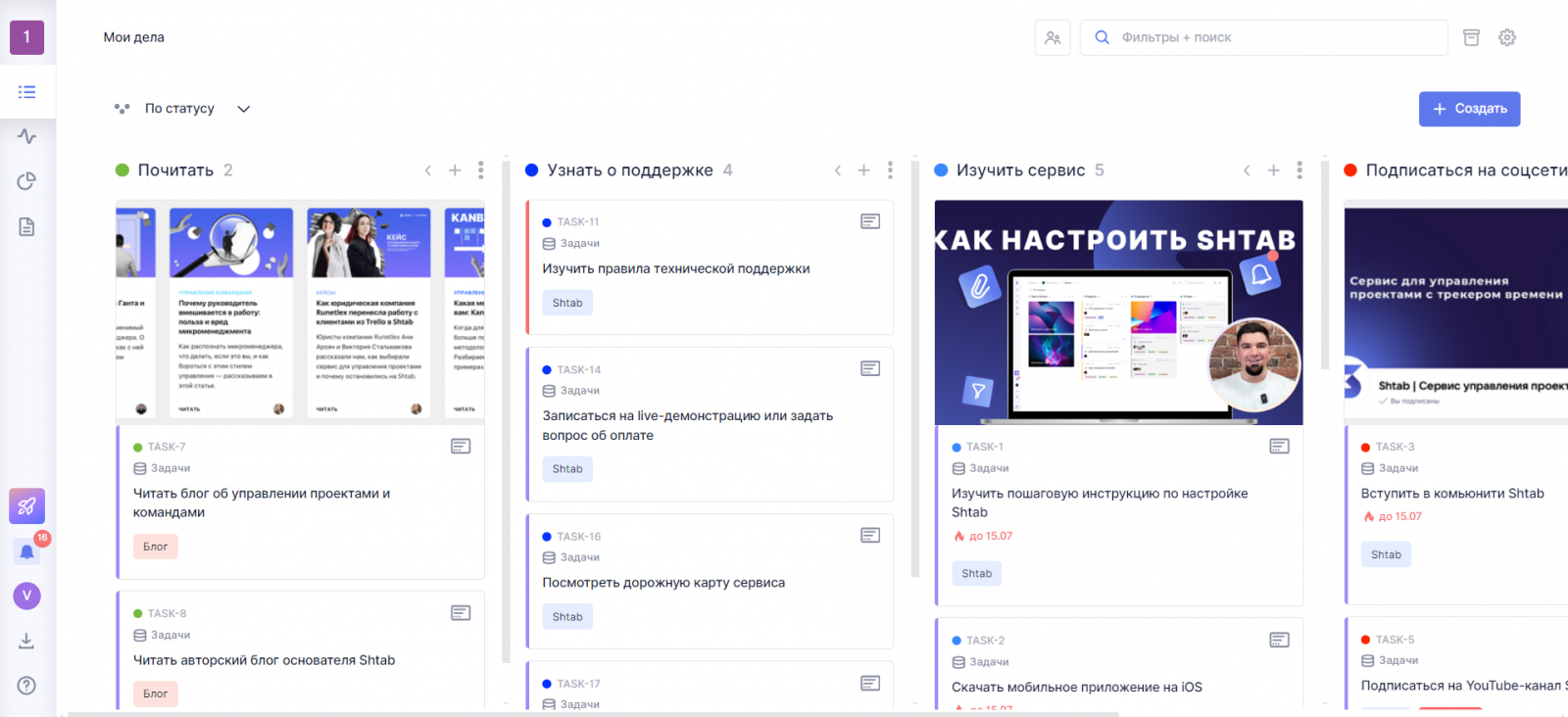Collapse the Изучить сервис column chevron
1568x717 pixels.
point(1247,170)
